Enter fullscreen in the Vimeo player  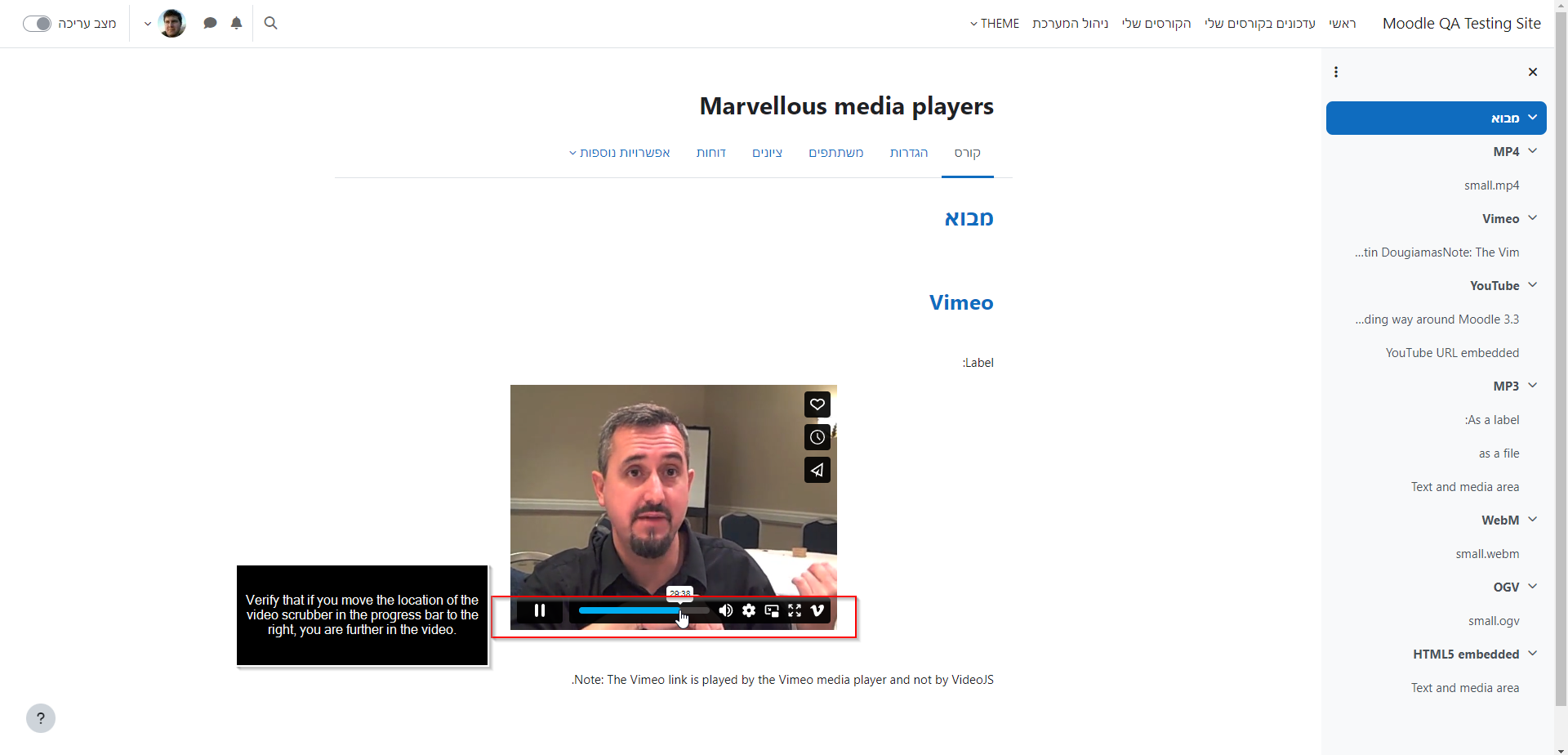pyautogui.click(x=795, y=610)
